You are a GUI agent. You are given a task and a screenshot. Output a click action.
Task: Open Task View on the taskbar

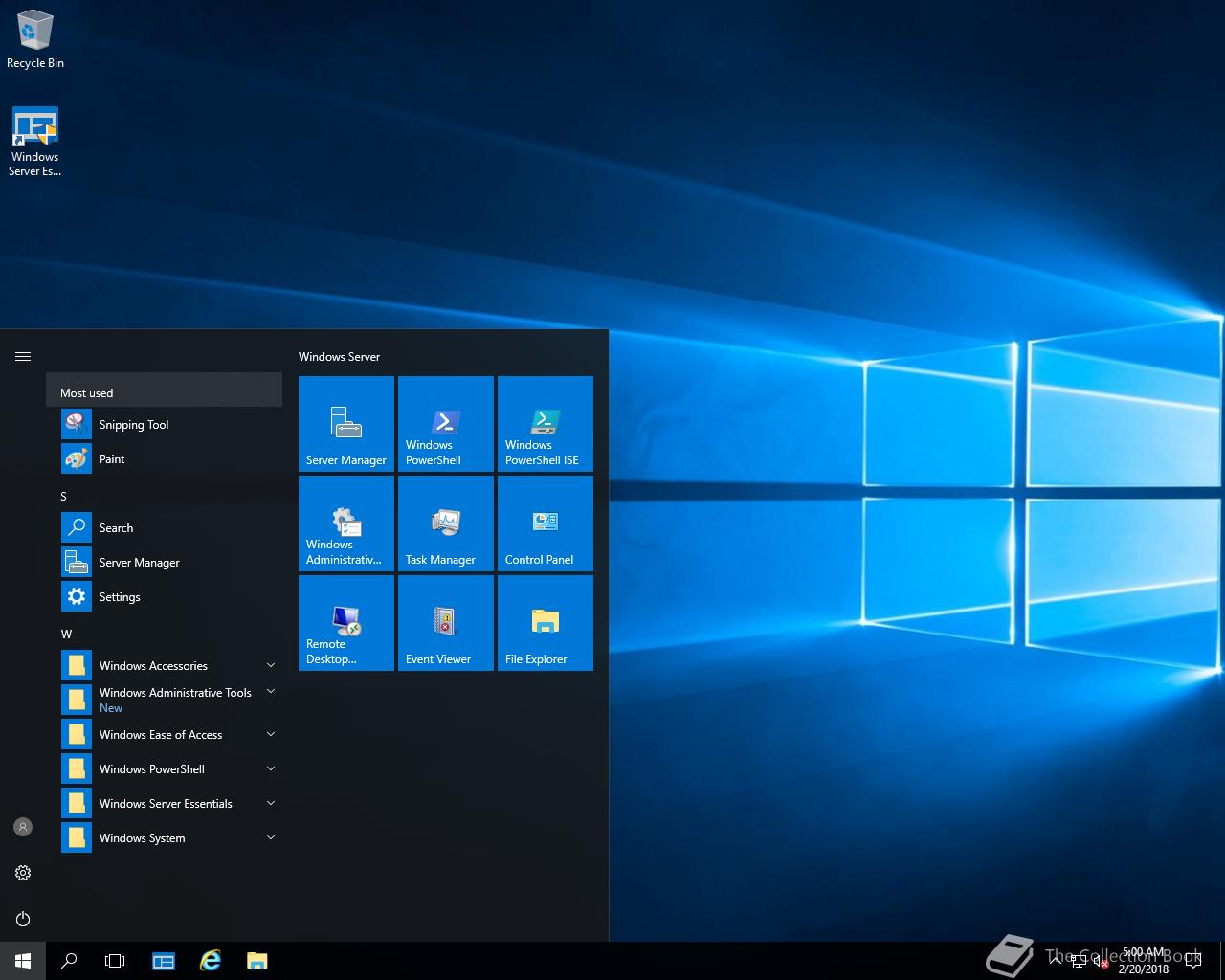(115, 961)
